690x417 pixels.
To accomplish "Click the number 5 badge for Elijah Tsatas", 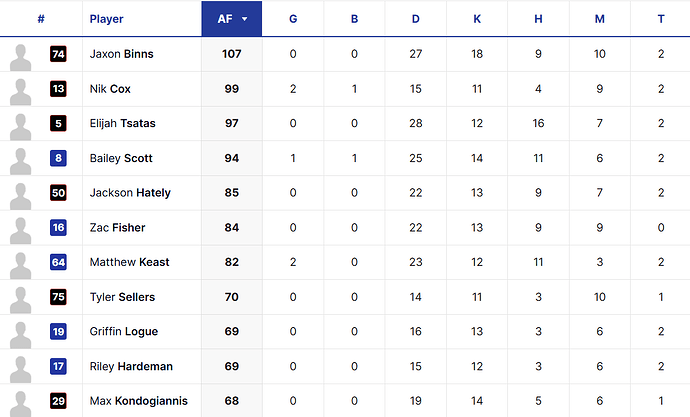I will tap(59, 124).
